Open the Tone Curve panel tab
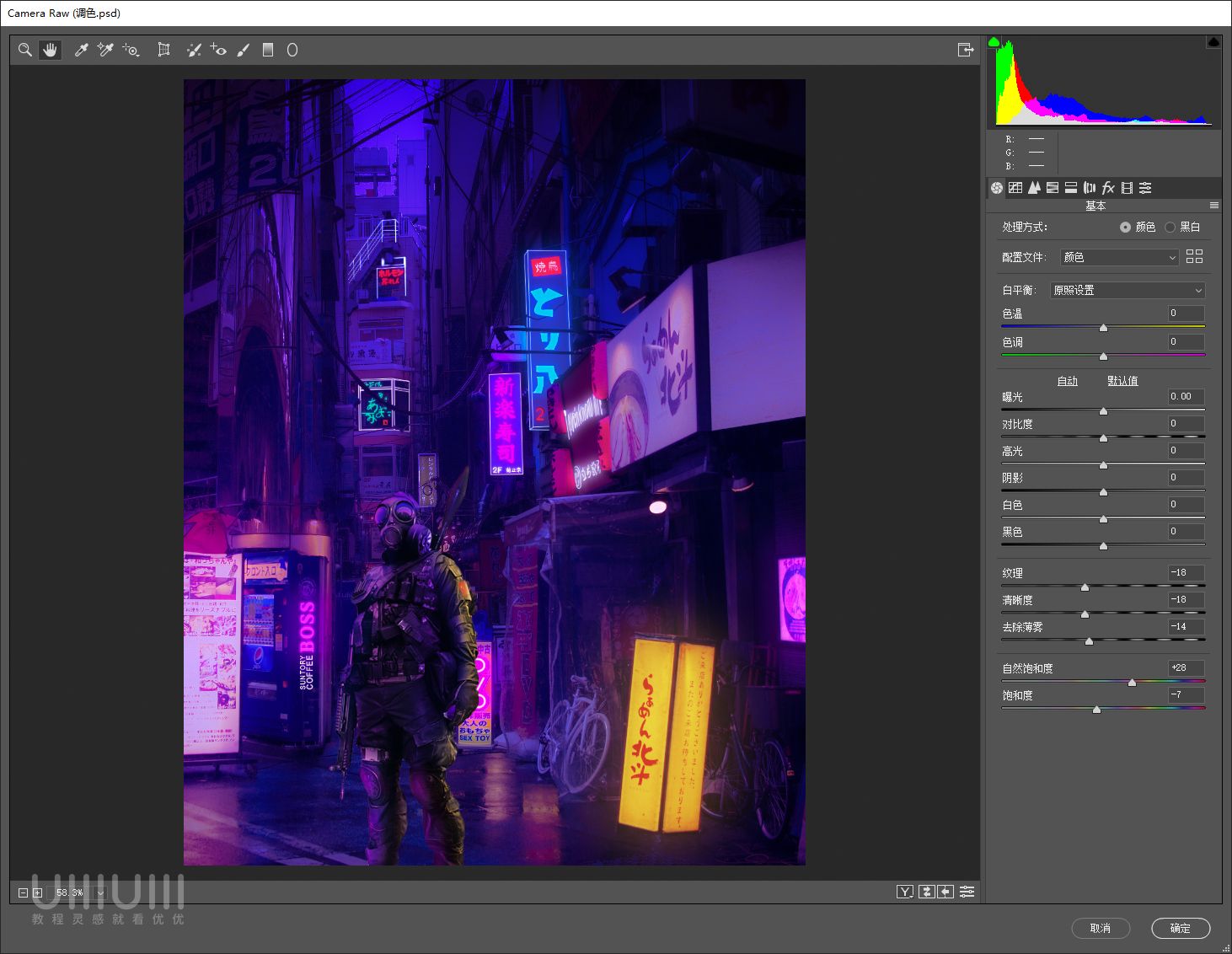The width and height of the screenshot is (1232, 954). 1015,188
